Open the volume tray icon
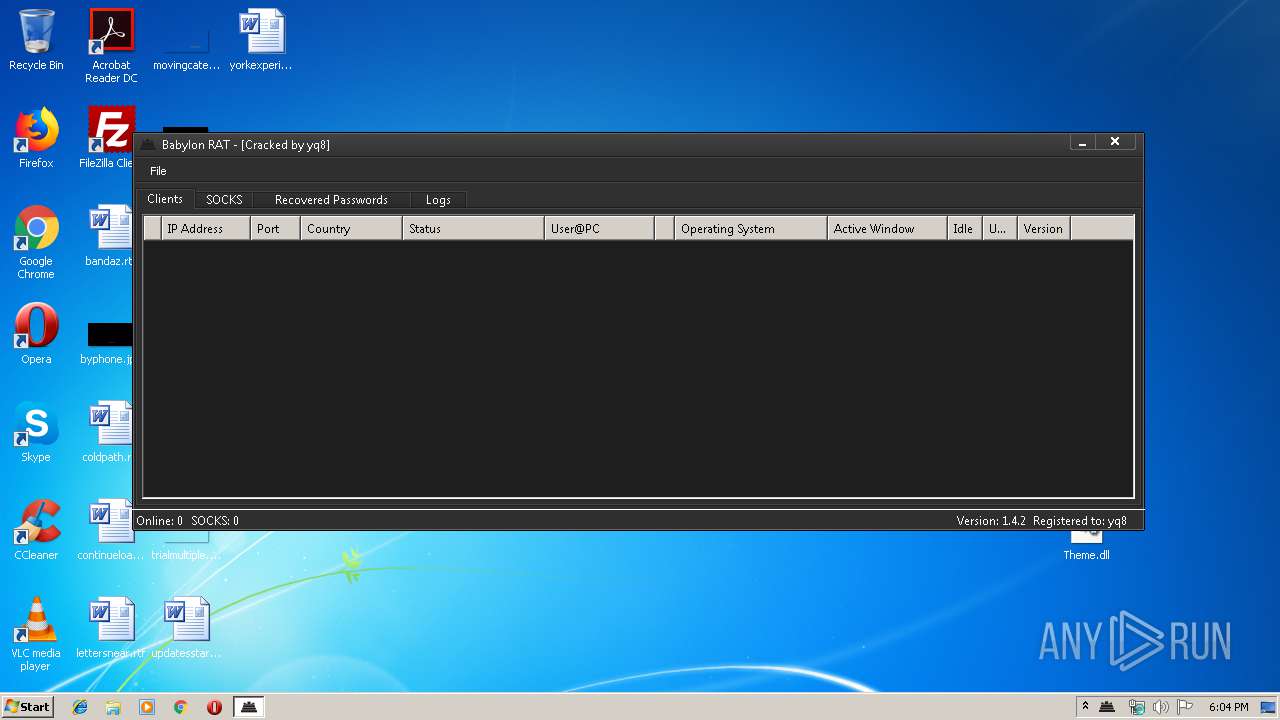The image size is (1280, 720). click(x=1160, y=707)
